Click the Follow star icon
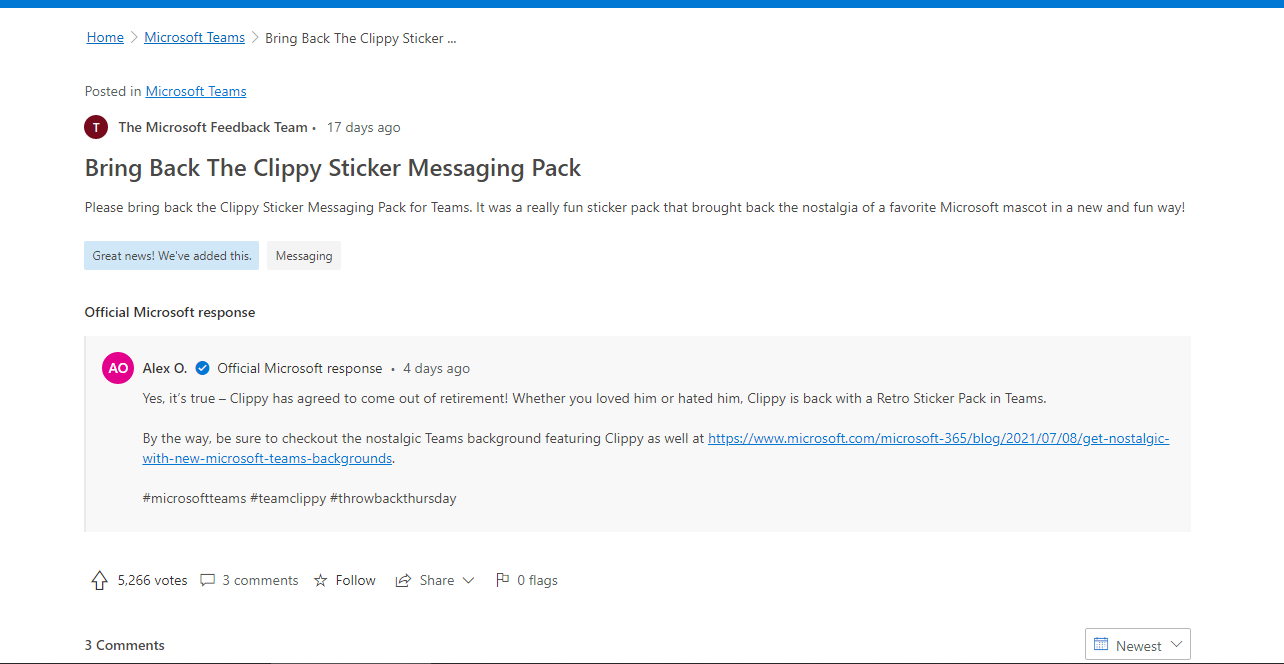1284x664 pixels. click(x=320, y=580)
